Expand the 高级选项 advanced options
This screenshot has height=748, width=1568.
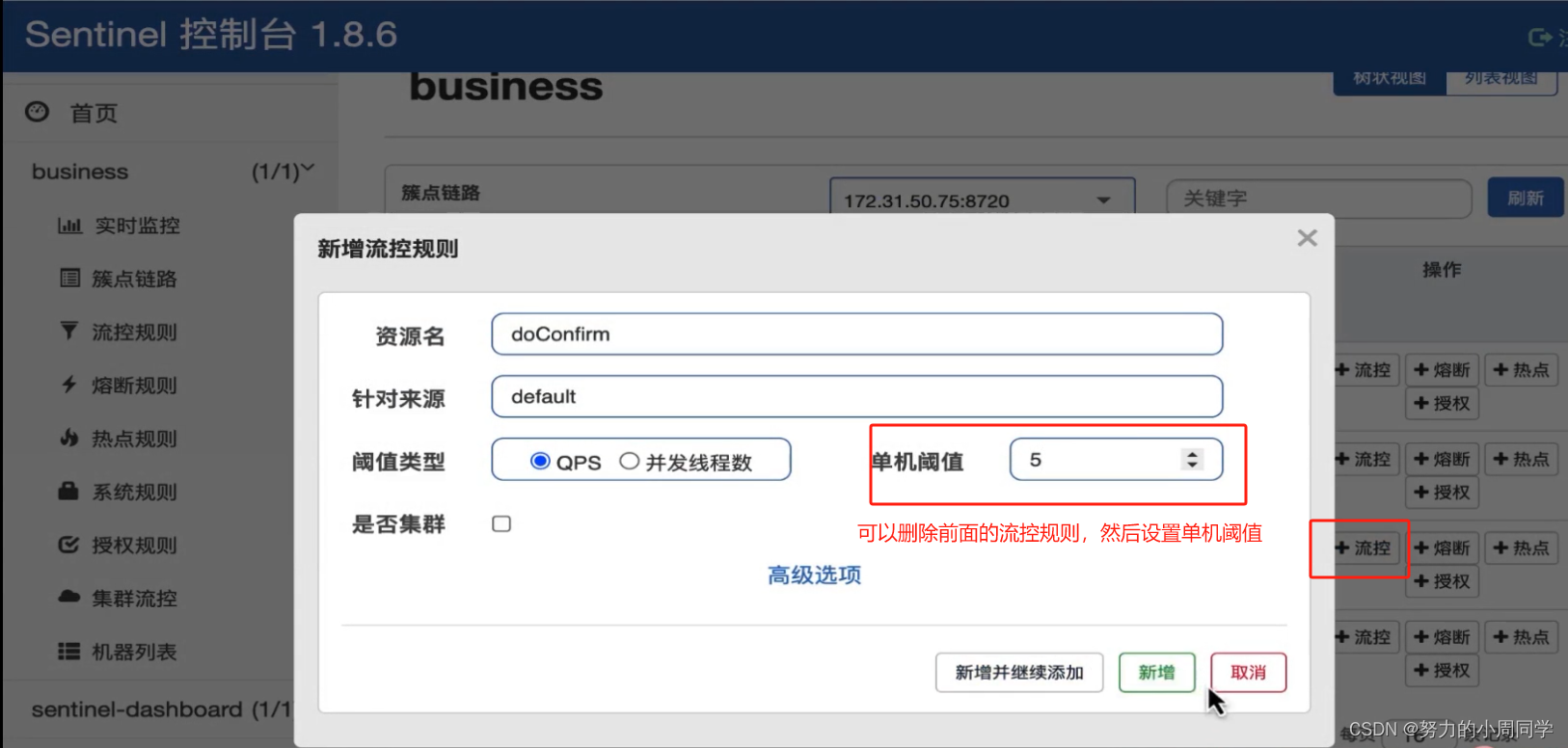(814, 575)
